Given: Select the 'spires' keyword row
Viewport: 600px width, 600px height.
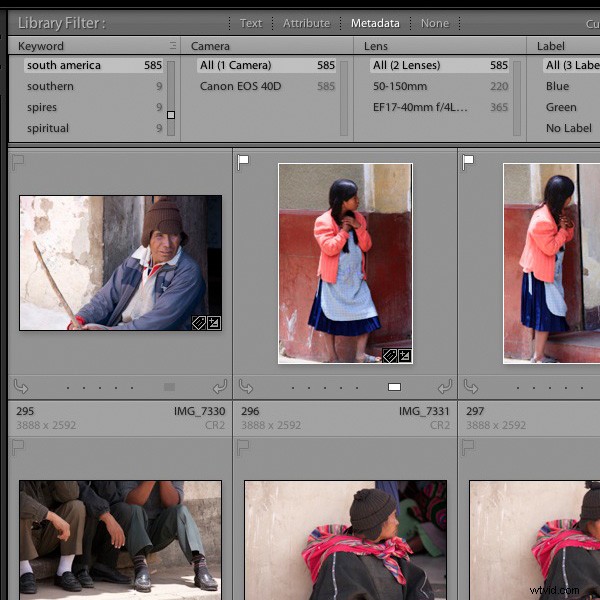Looking at the screenshot, I should pos(94,107).
